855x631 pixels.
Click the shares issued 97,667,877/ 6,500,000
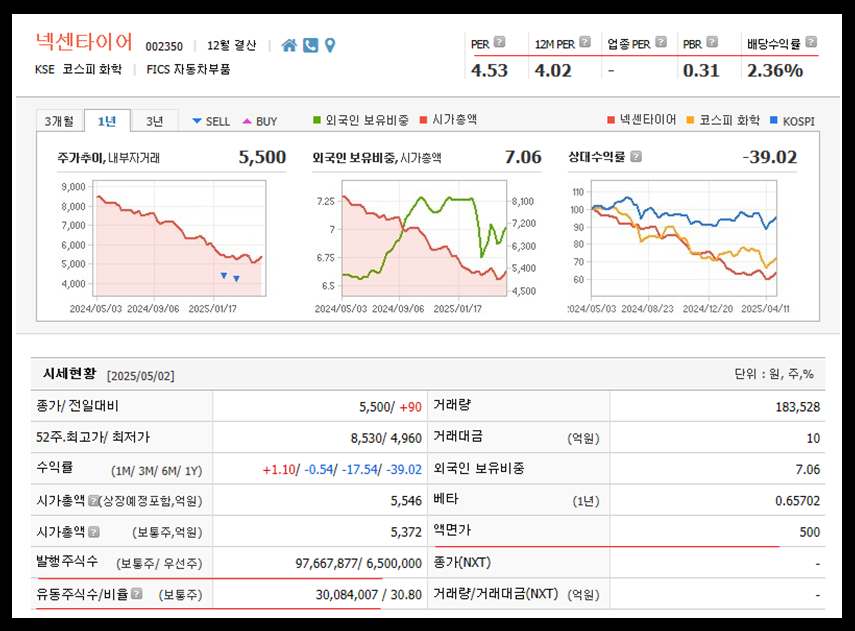click(x=358, y=563)
